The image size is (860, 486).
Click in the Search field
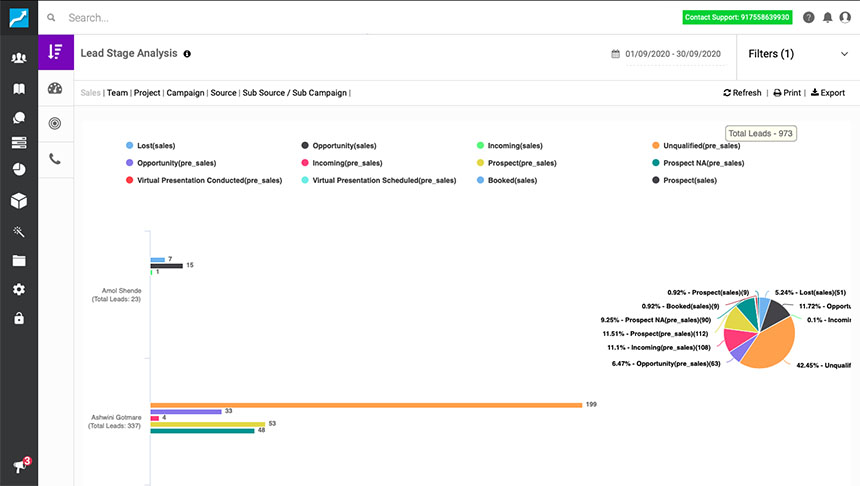(x=300, y=17)
